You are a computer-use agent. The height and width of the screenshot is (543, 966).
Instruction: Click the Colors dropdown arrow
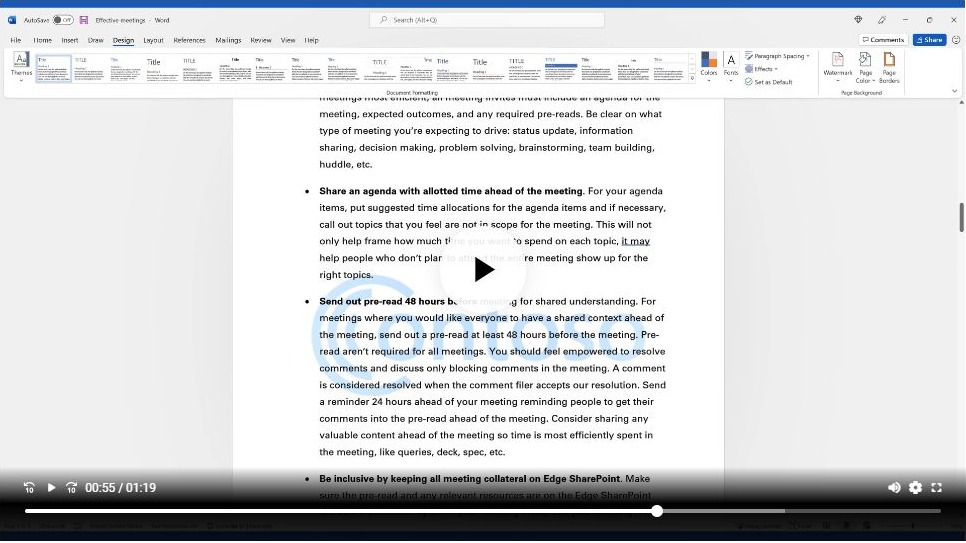(x=708, y=81)
